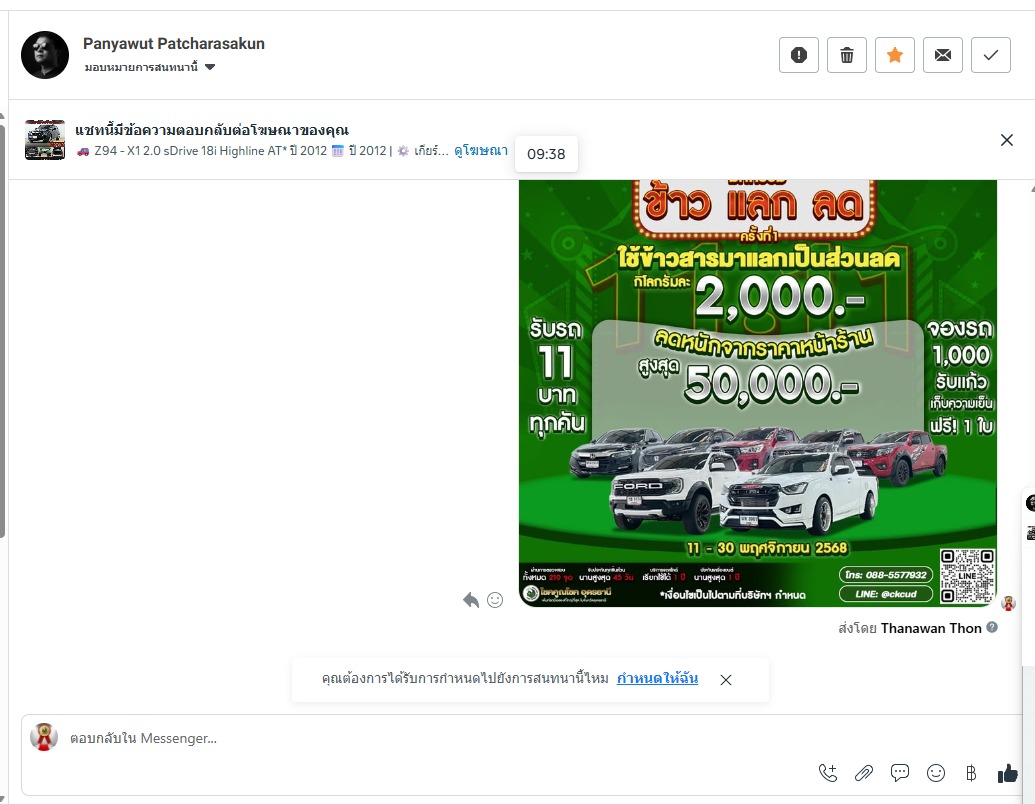The width and height of the screenshot is (1035, 804).
Task: Delete conversation using trash icon
Action: tap(847, 55)
